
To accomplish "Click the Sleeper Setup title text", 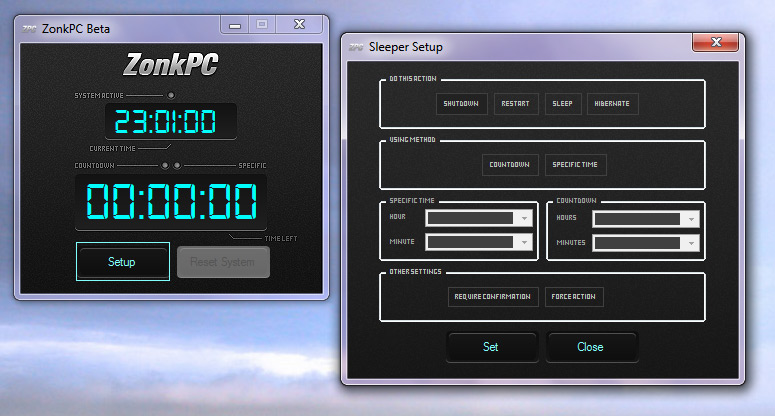I will tap(406, 47).
